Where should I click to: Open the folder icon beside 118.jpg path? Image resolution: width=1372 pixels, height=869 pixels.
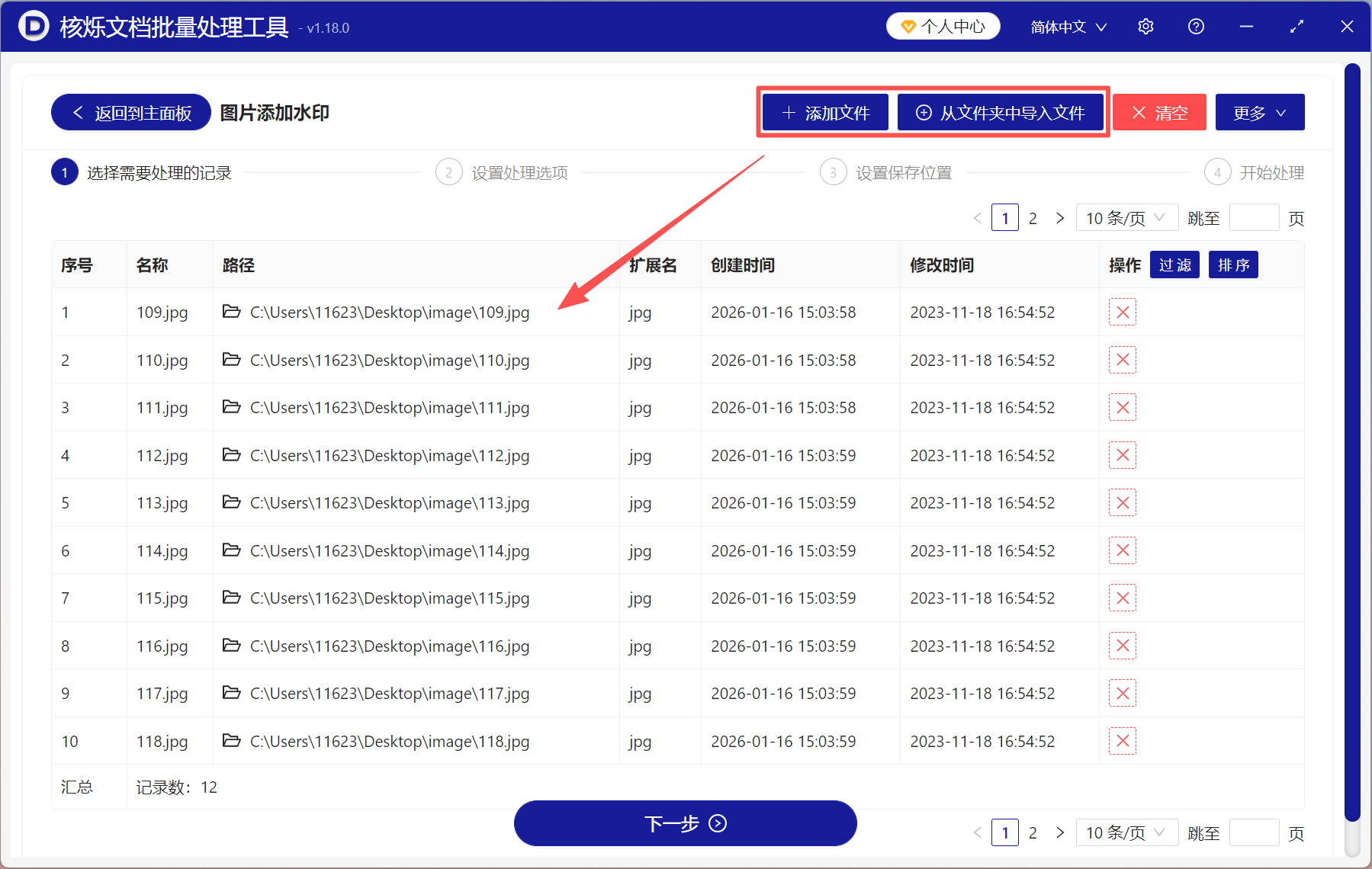pos(231,741)
